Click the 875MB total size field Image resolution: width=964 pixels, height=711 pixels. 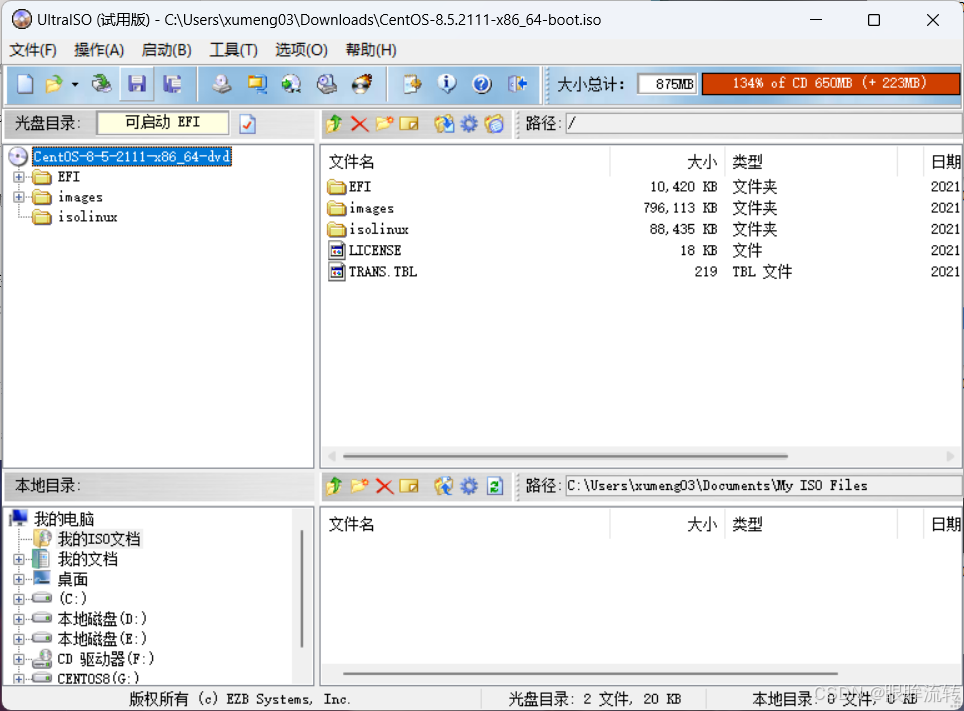point(667,84)
